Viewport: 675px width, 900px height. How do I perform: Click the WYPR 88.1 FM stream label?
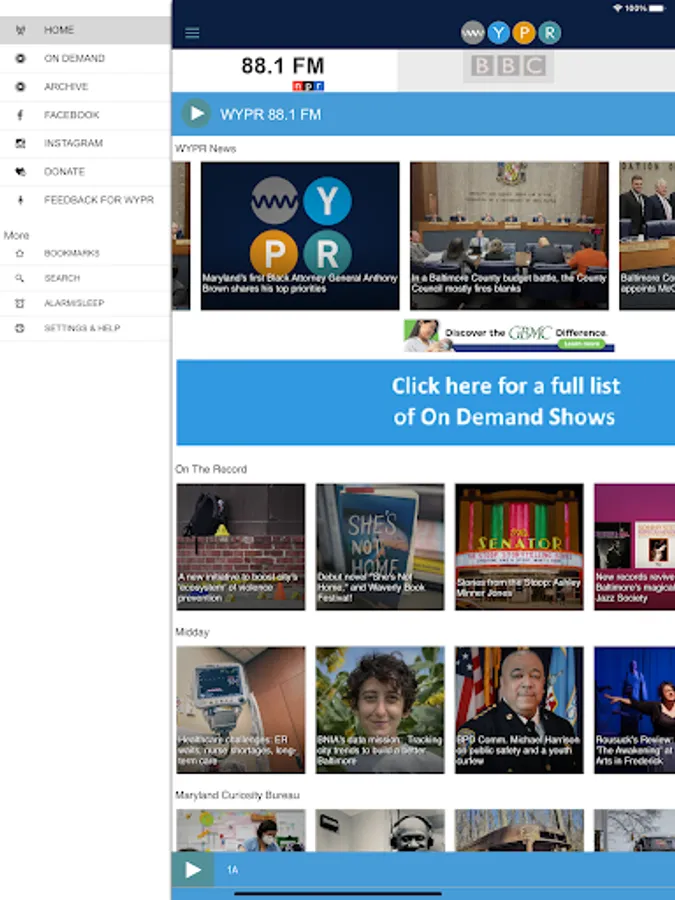click(x=270, y=114)
